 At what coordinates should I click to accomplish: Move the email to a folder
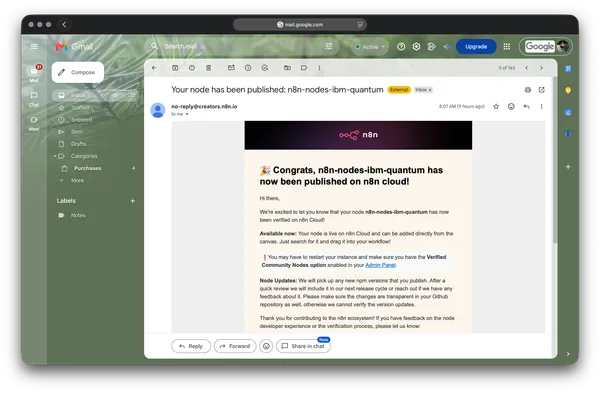[x=287, y=68]
